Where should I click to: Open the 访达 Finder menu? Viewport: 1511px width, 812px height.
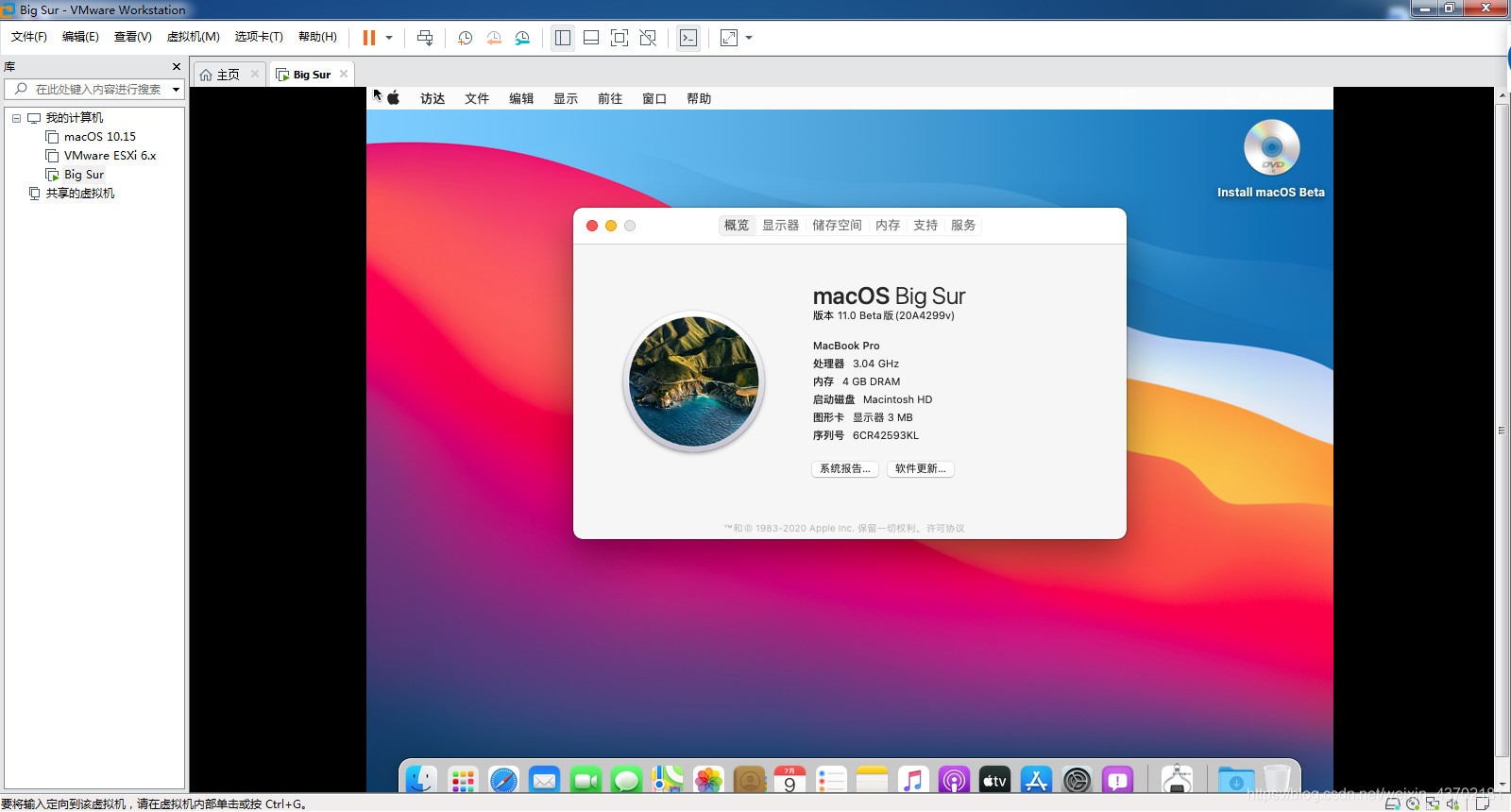coord(433,98)
